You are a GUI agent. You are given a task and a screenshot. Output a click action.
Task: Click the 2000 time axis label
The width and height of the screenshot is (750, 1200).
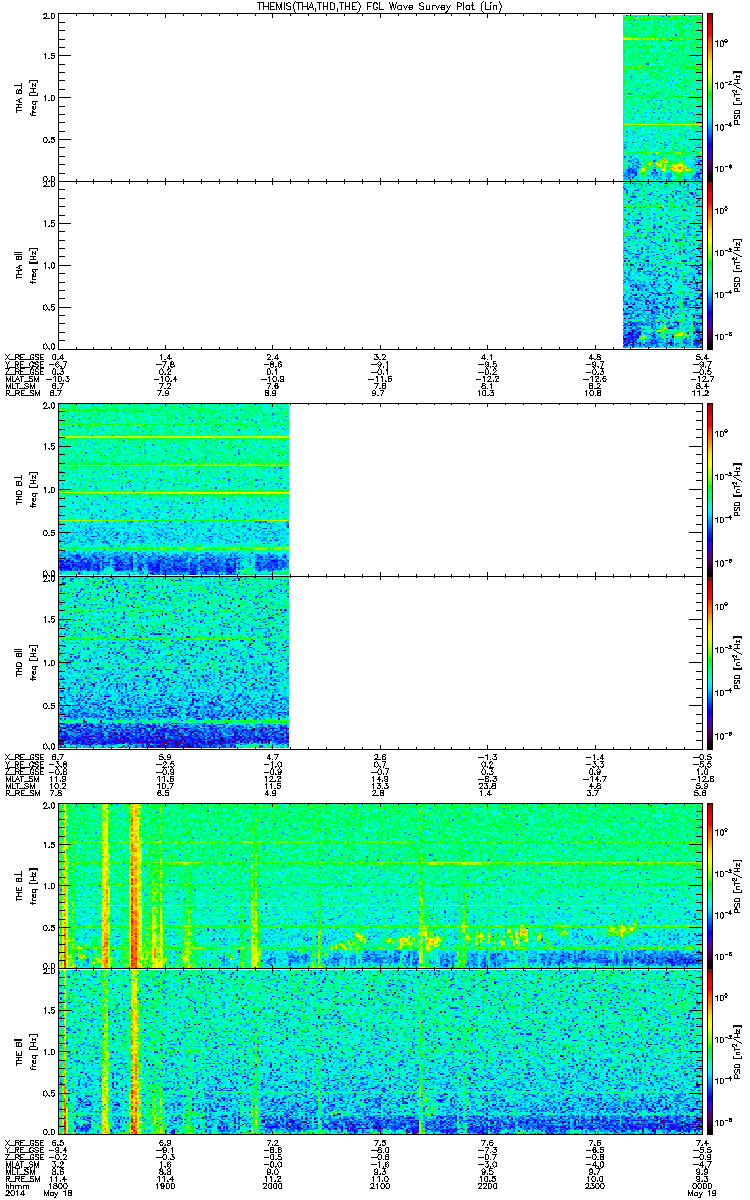point(272,1186)
